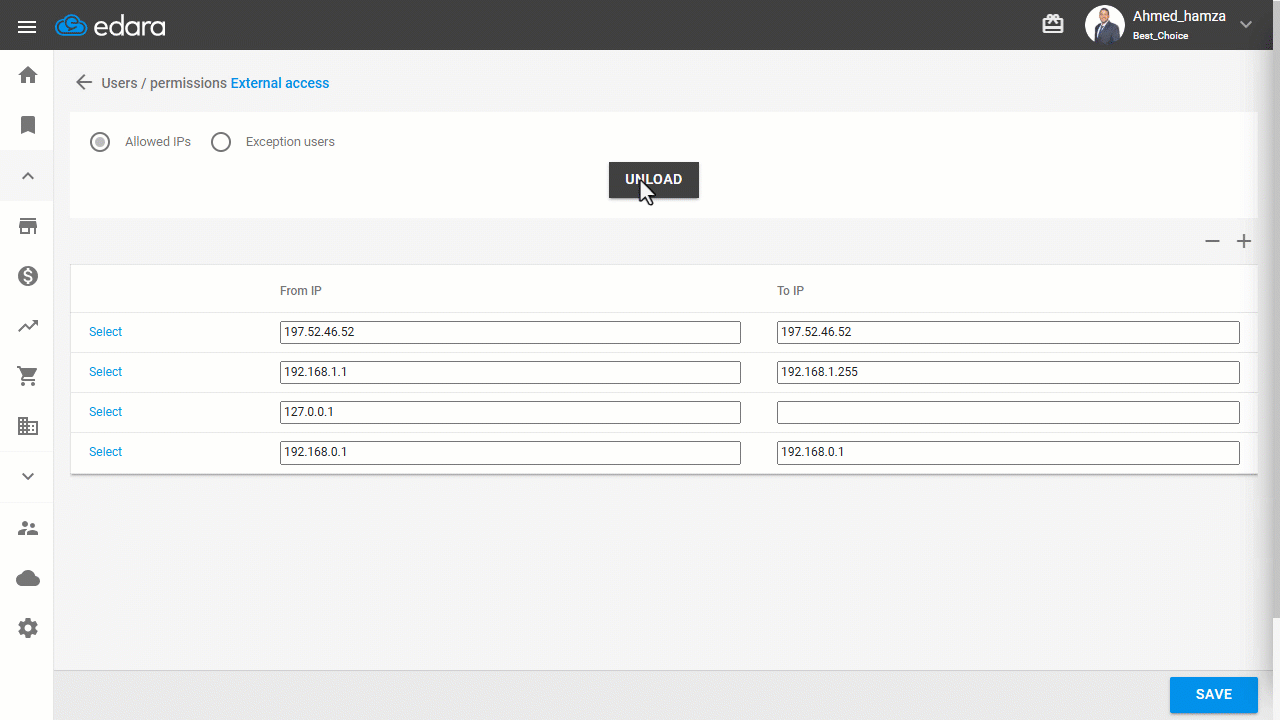Click the edara logo
This screenshot has width=1280, height=720.
(x=110, y=26)
